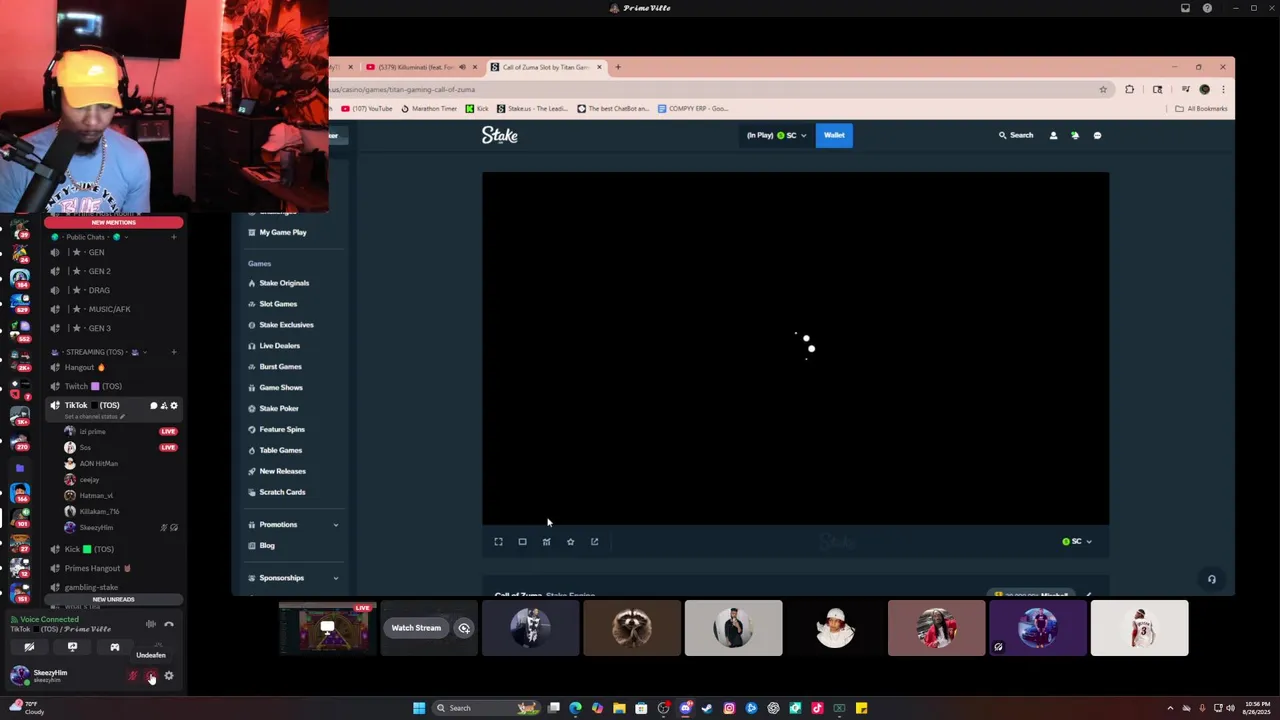
Task: Start an activity in Discord voice panel
Action: pyautogui.click(x=115, y=647)
